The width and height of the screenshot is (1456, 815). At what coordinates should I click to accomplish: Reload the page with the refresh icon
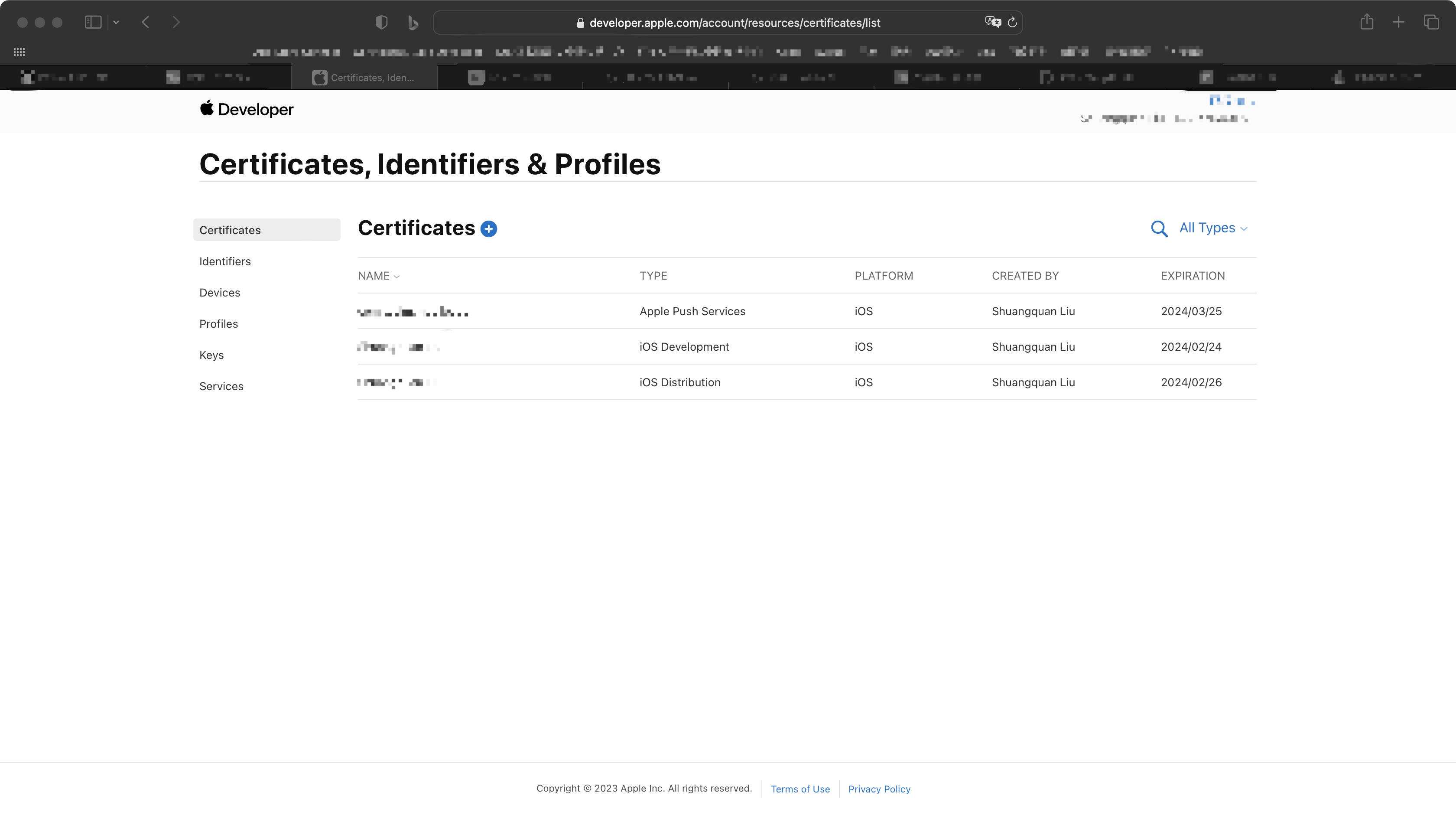1012,22
